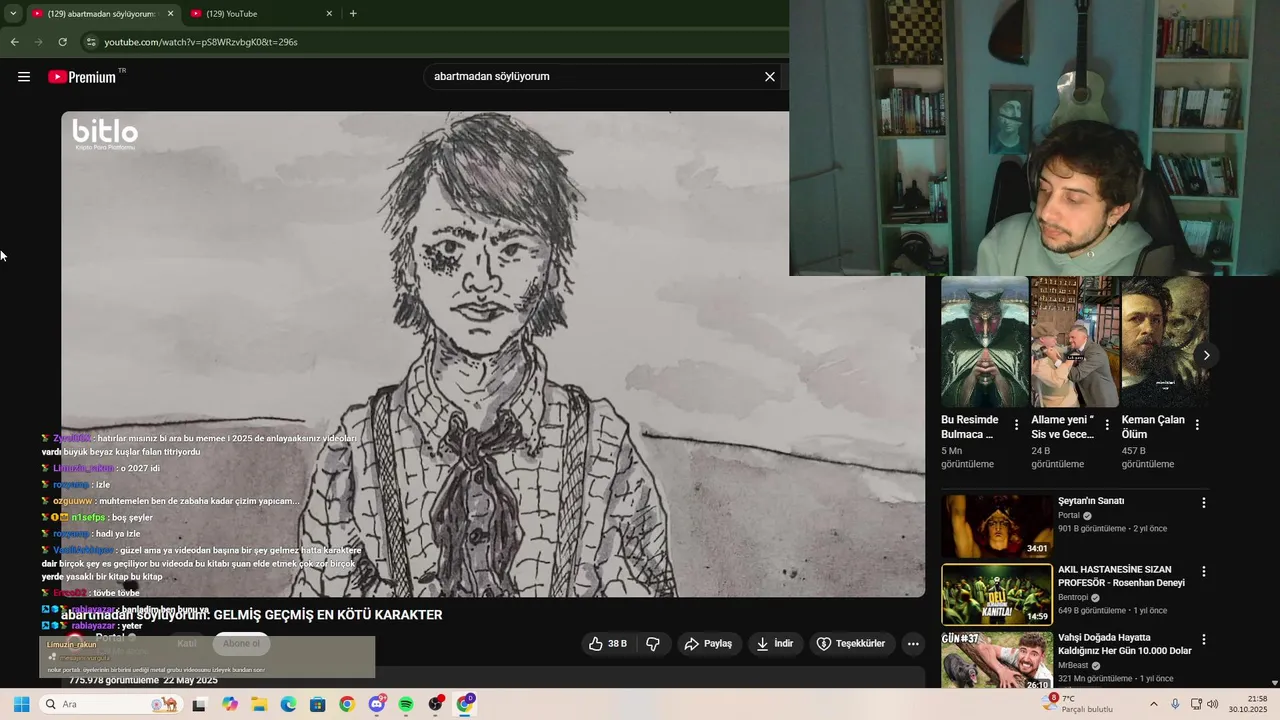Image resolution: width=1280 pixels, height=720 pixels.
Task: Open the Keman Çalan Ölüm thumbnail
Action: [x=1166, y=342]
